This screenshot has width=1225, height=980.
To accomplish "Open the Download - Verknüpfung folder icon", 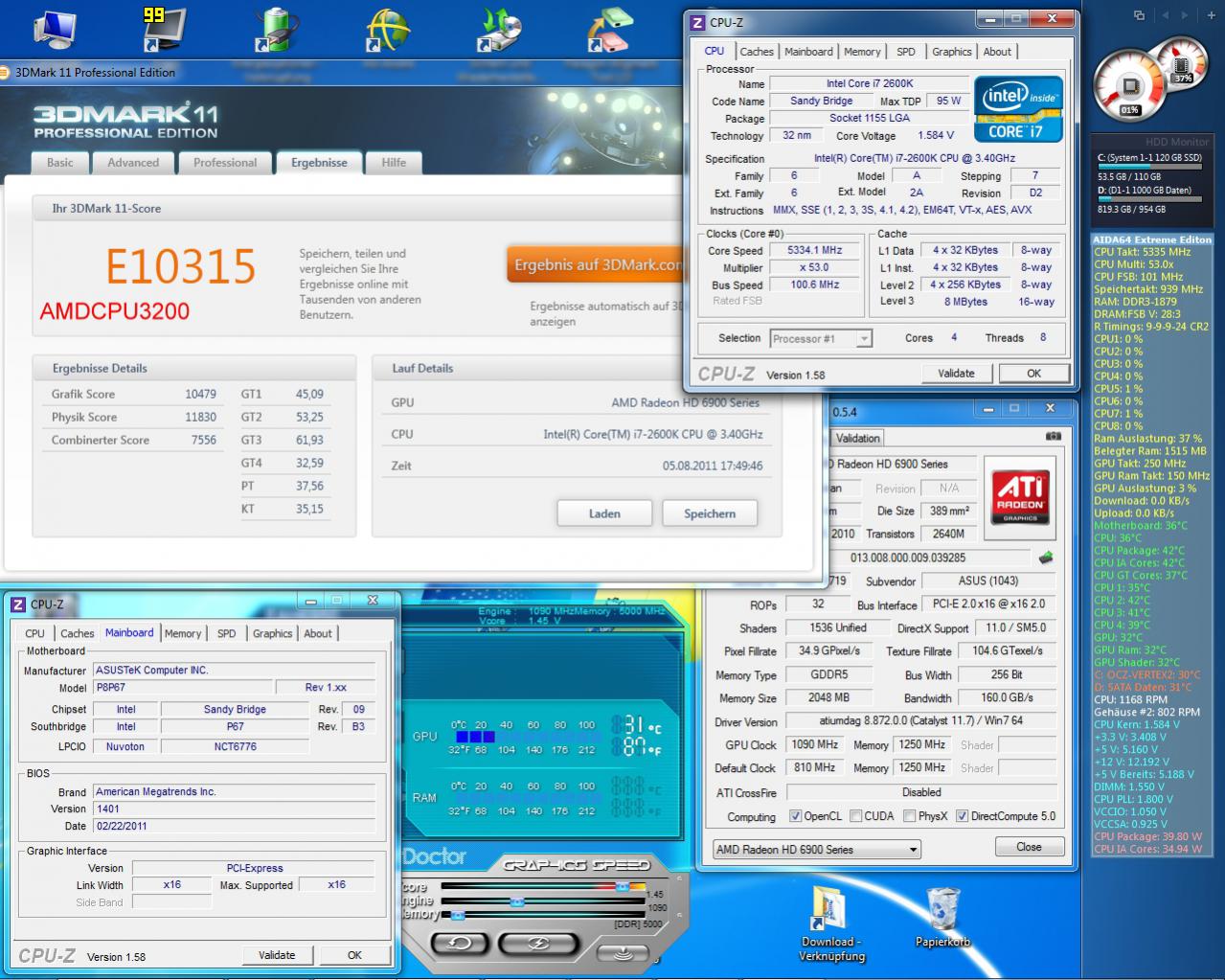I will click(x=830, y=908).
